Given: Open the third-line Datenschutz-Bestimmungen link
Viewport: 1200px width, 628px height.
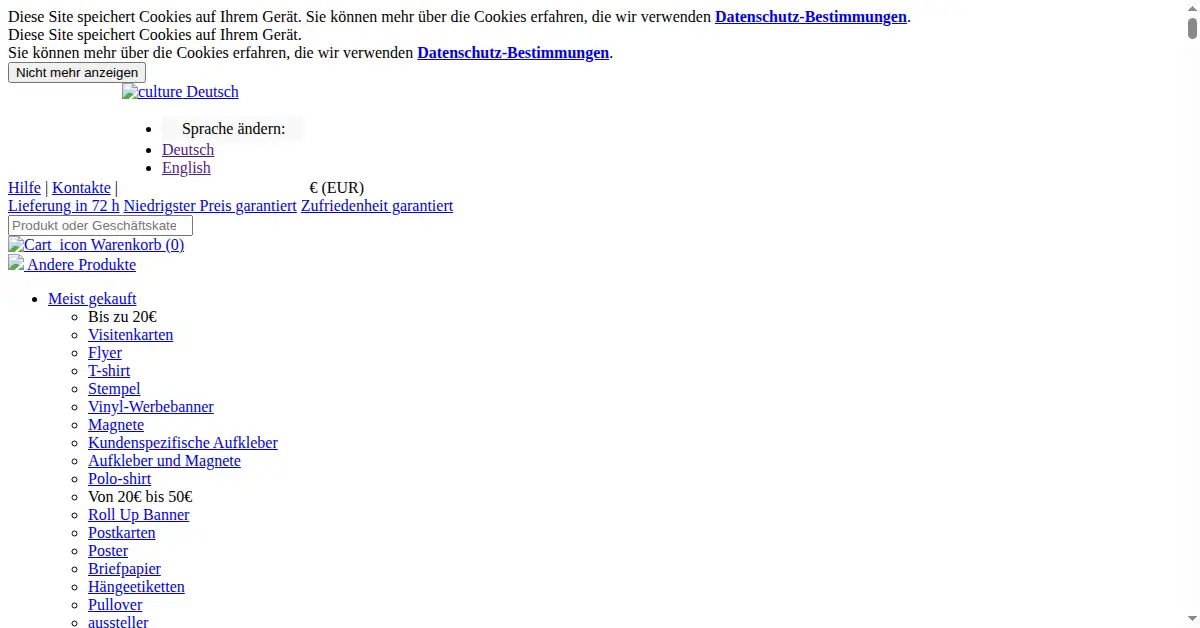Looking at the screenshot, I should [513, 53].
